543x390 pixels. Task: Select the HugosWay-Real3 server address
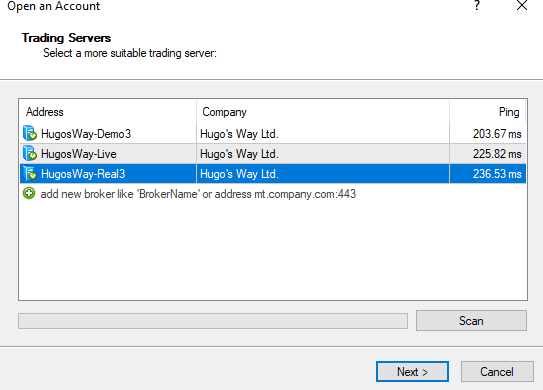[x=83, y=174]
